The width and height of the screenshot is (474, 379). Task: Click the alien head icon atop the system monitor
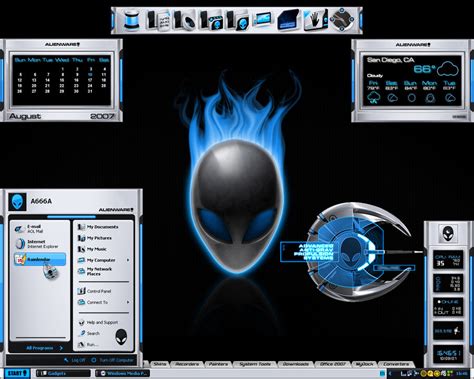click(x=448, y=234)
